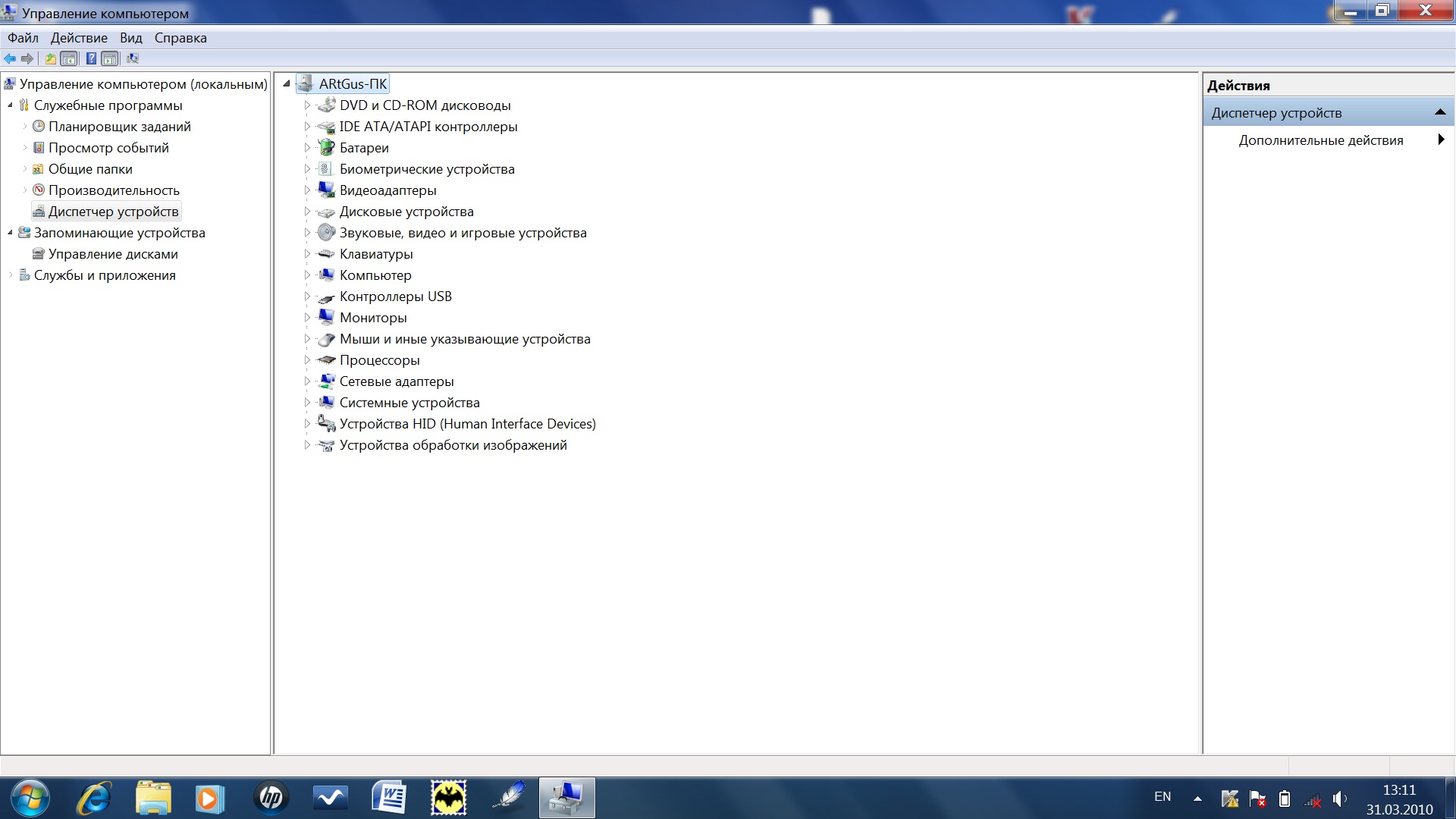Open The Bat! taskbar icon
Screen dimensions: 1456x819
click(448, 798)
